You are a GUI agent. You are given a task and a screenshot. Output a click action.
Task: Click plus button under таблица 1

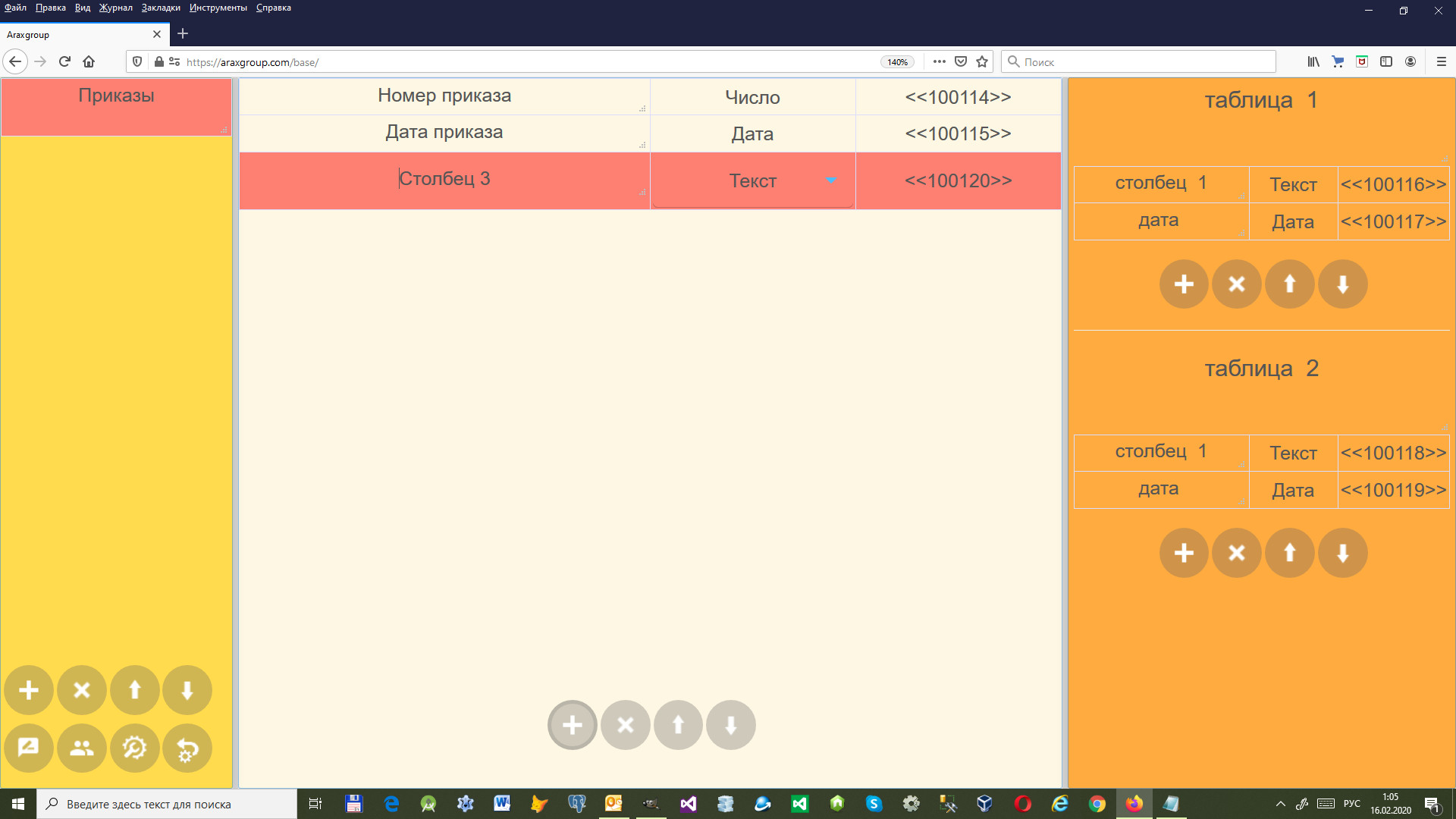click(1184, 284)
